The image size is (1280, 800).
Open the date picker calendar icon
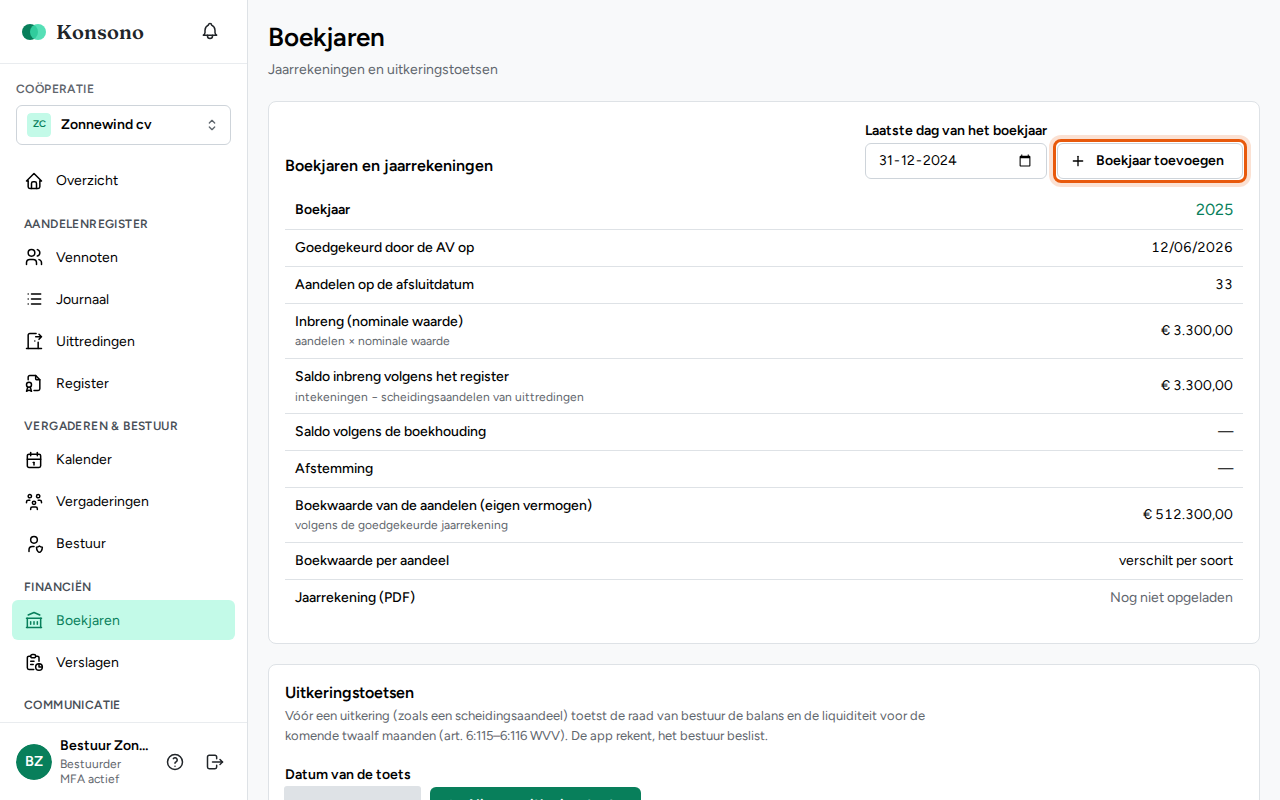coord(1025,161)
